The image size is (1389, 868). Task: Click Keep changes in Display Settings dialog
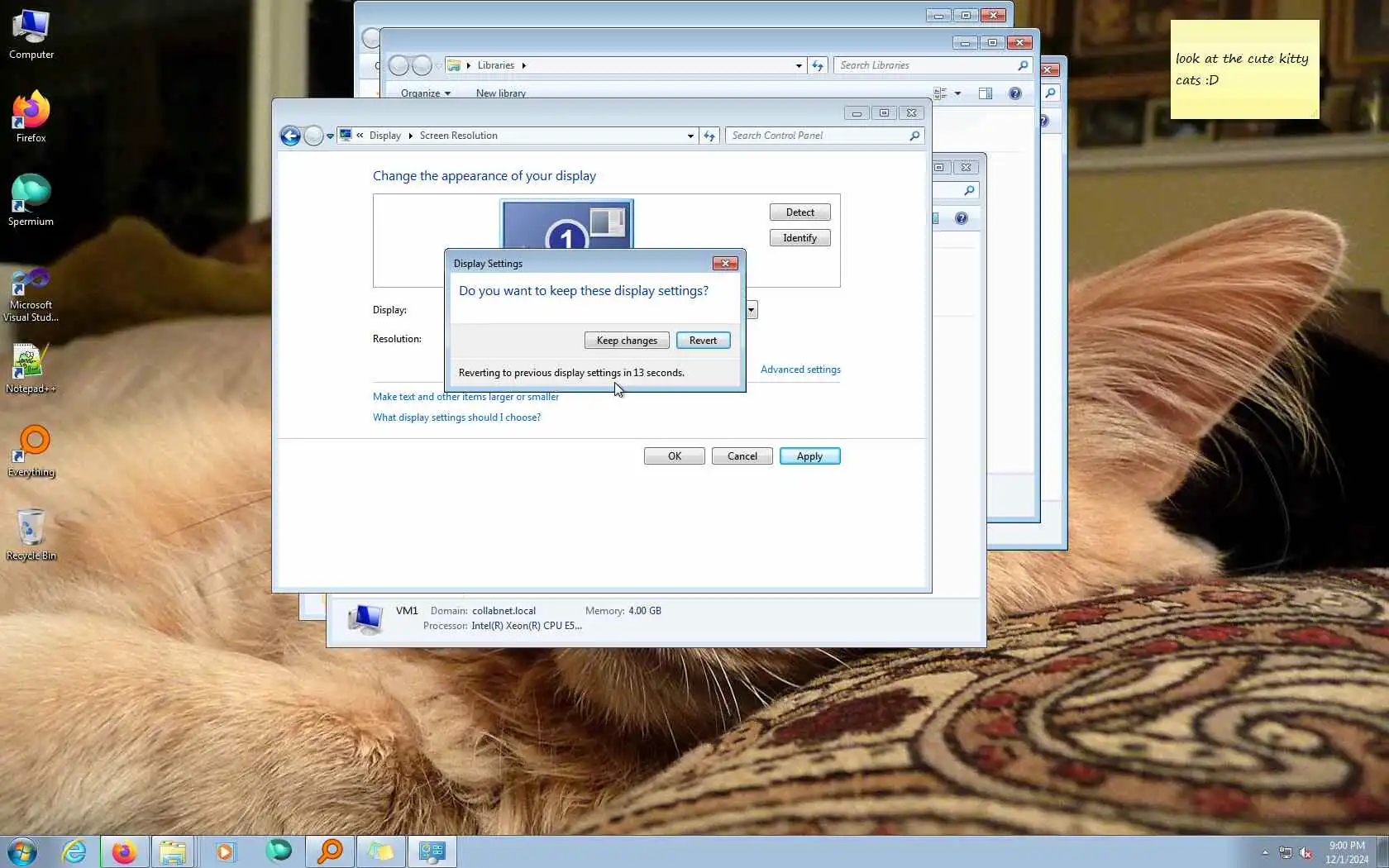(627, 341)
